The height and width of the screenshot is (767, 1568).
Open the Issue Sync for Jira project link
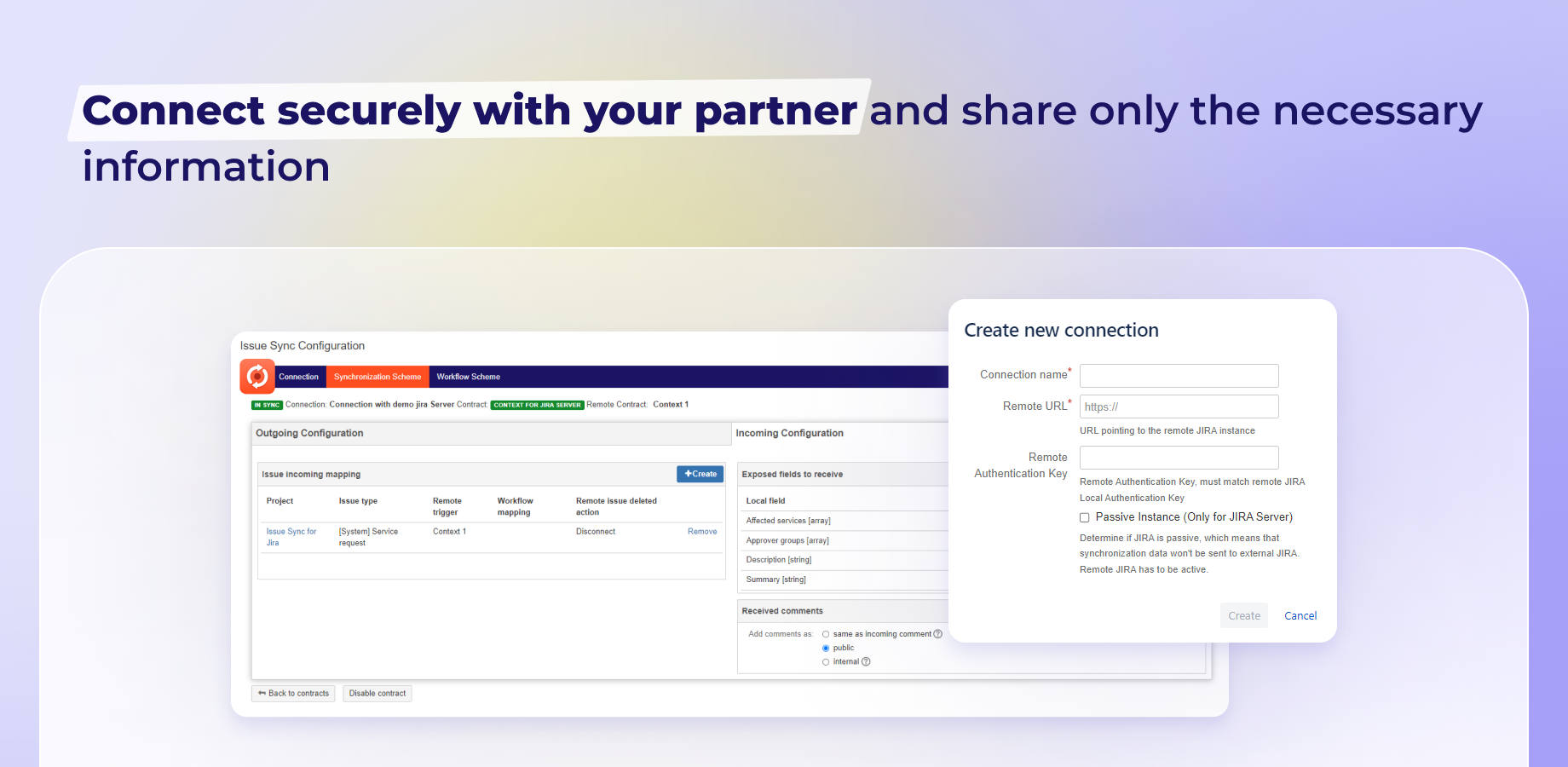coord(291,537)
